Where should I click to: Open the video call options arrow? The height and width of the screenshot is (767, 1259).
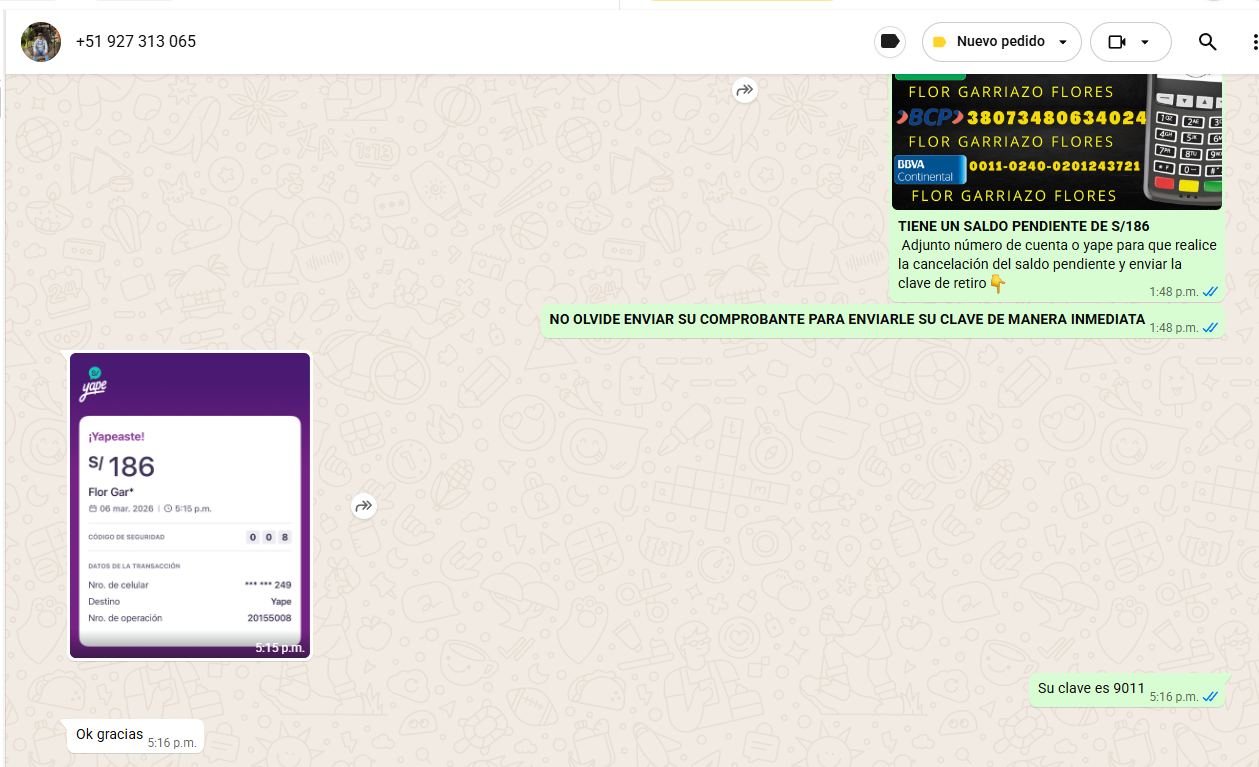tap(1145, 42)
